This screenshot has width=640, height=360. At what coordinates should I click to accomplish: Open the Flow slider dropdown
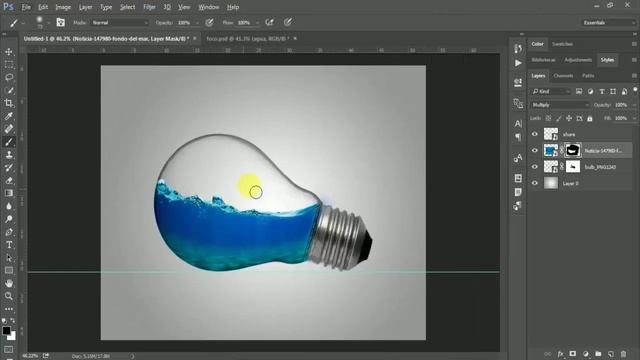coord(257,23)
